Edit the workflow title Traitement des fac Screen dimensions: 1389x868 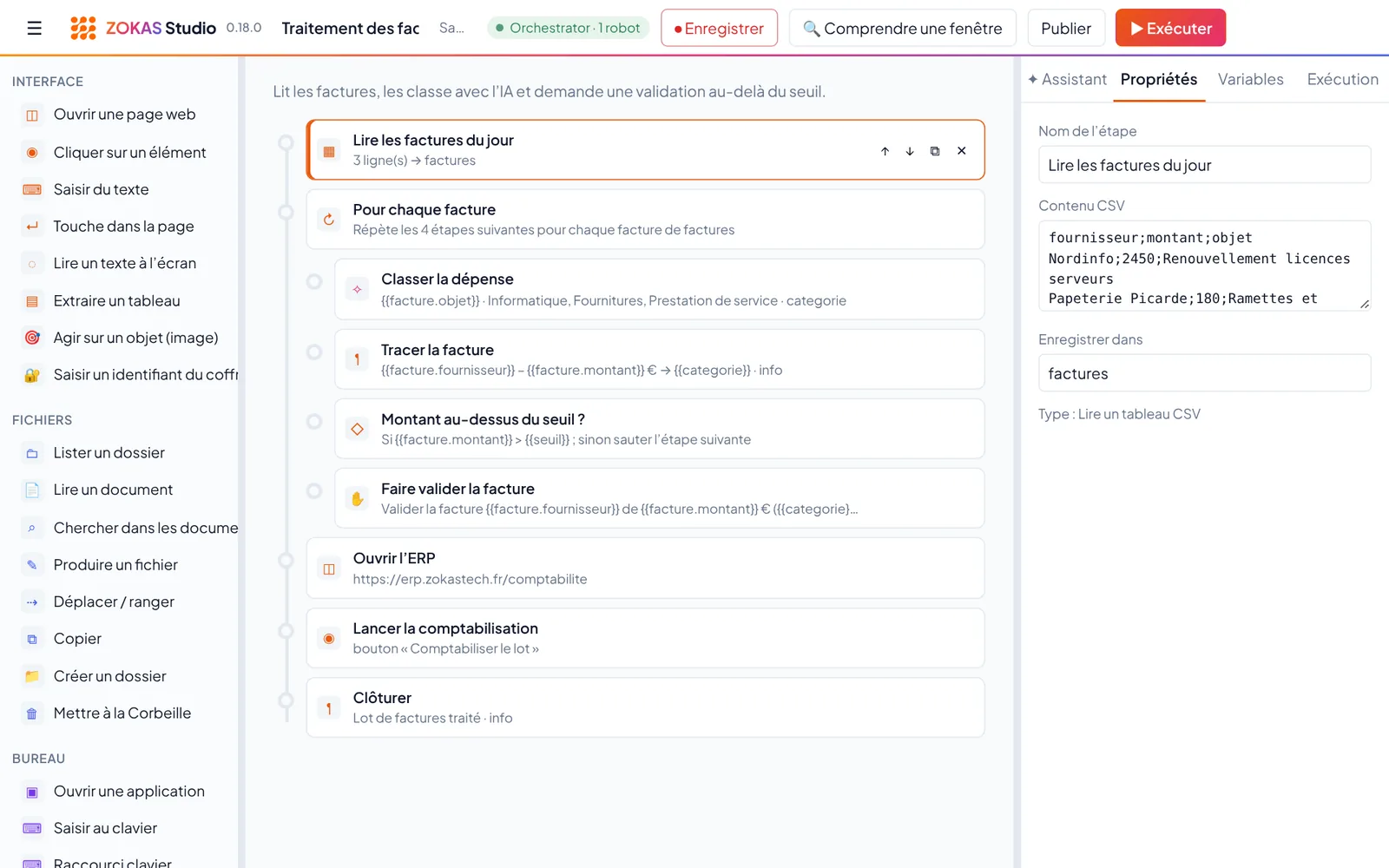(x=351, y=28)
